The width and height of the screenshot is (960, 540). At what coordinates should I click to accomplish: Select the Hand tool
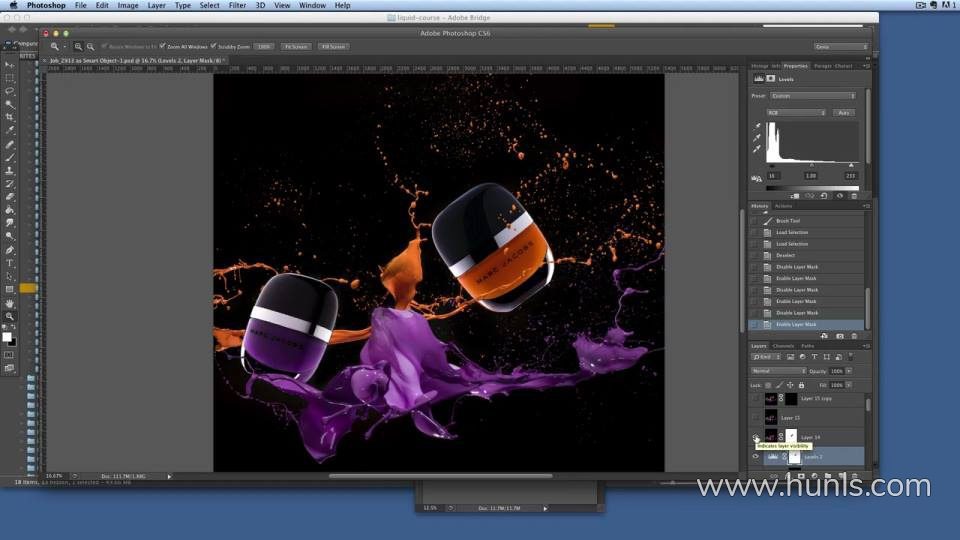(9, 304)
